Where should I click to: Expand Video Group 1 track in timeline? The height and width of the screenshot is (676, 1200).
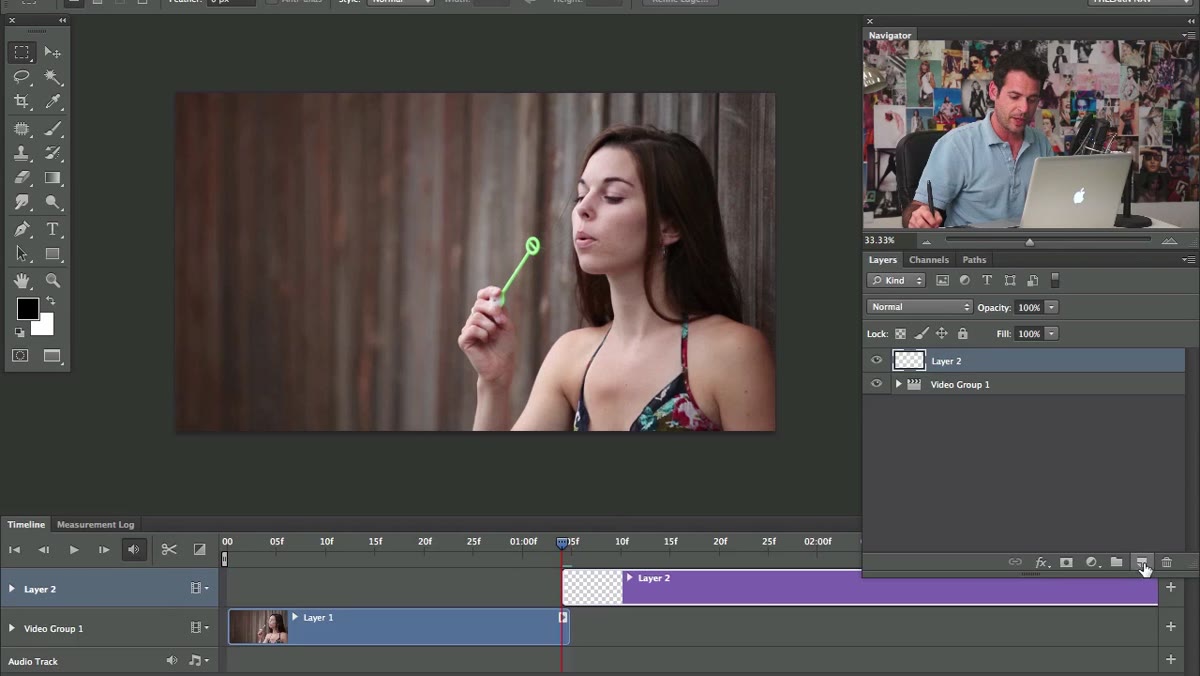12,628
